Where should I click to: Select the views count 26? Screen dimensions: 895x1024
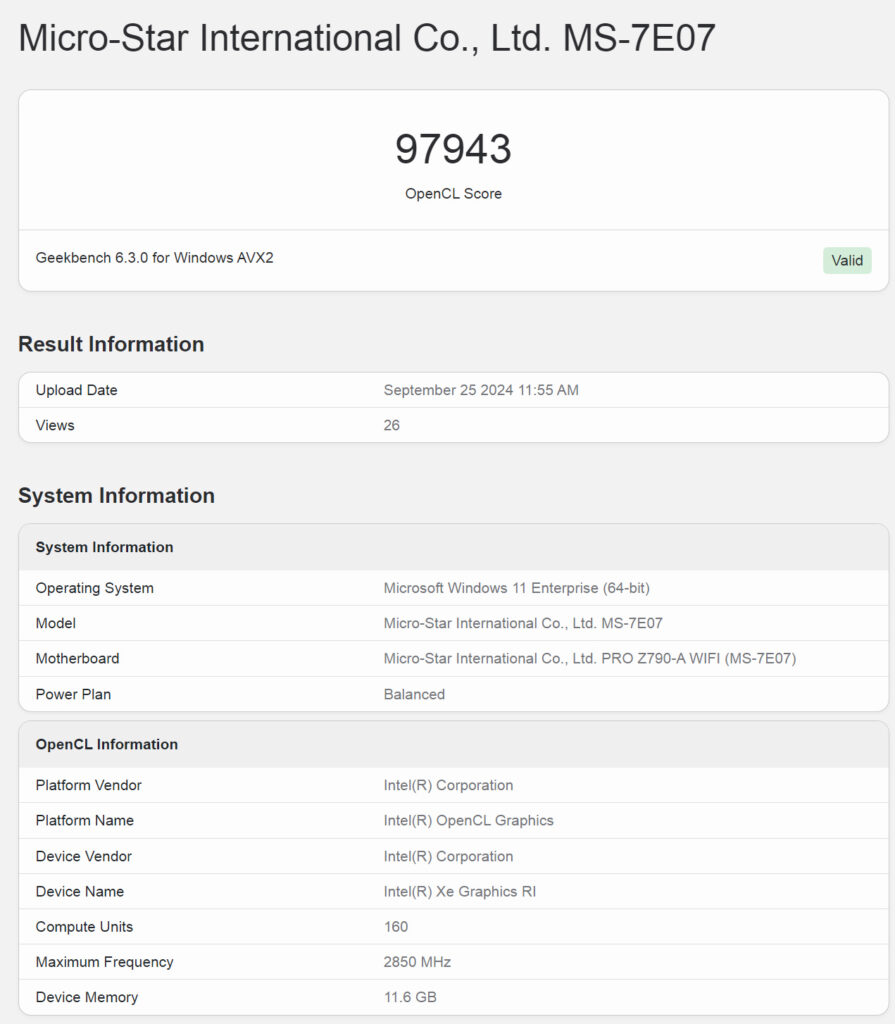[391, 426]
